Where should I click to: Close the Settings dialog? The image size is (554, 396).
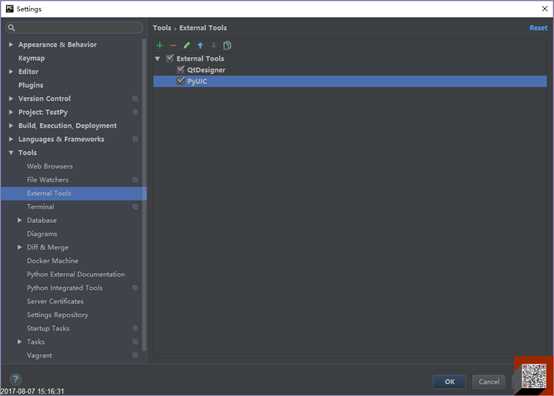coord(544,9)
